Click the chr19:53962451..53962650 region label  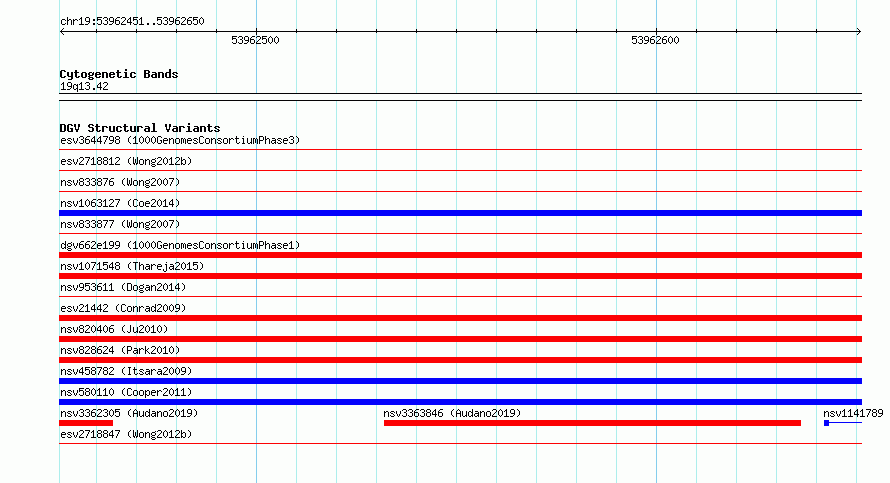pyautogui.click(x=132, y=21)
